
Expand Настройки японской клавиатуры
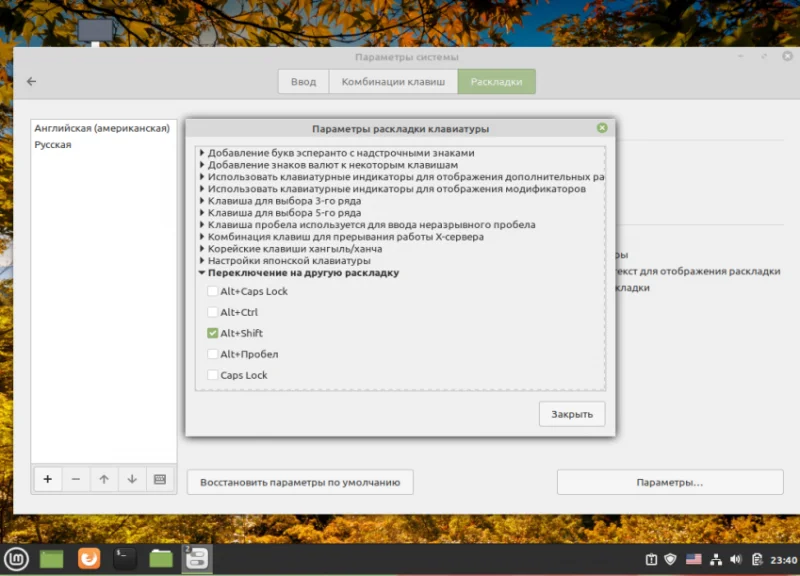pyautogui.click(x=202, y=261)
